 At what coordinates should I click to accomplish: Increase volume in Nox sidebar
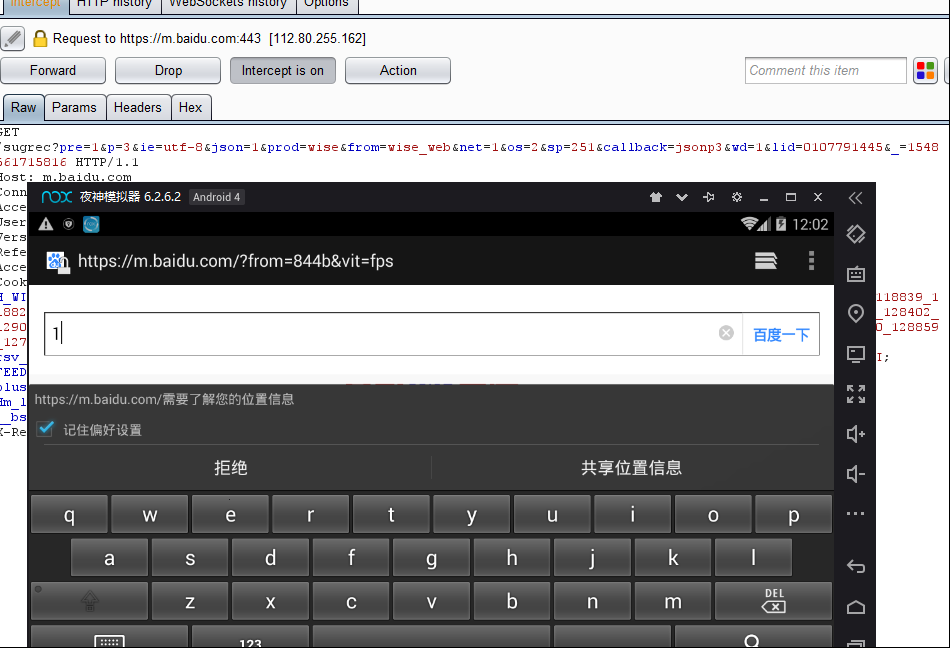pyautogui.click(x=855, y=434)
